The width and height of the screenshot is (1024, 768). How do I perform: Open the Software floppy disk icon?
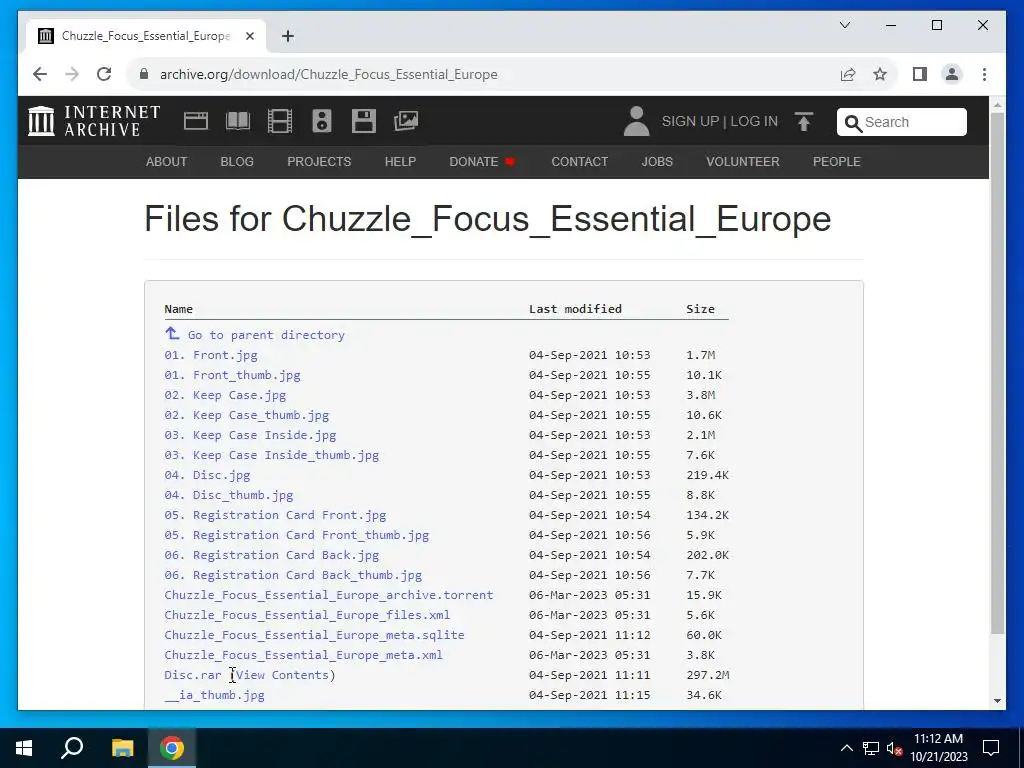click(364, 121)
